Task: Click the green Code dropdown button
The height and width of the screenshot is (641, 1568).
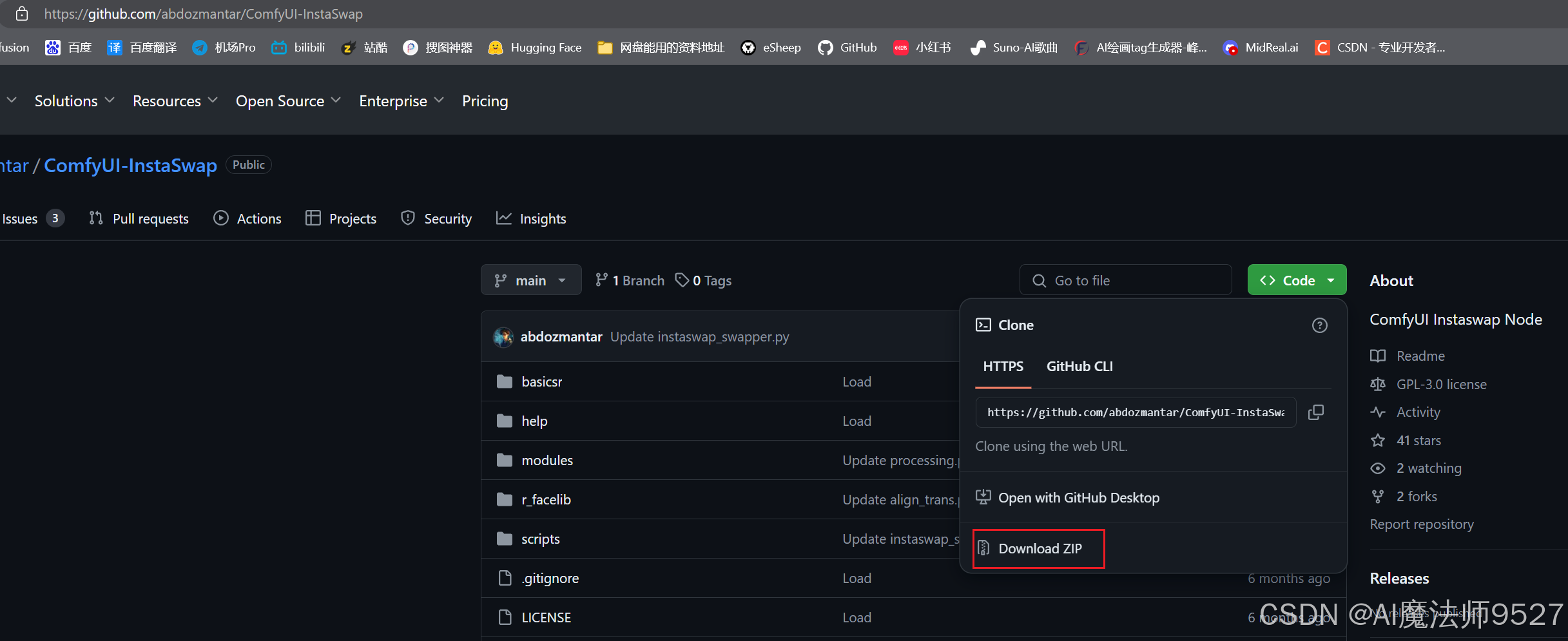Action: point(1297,280)
